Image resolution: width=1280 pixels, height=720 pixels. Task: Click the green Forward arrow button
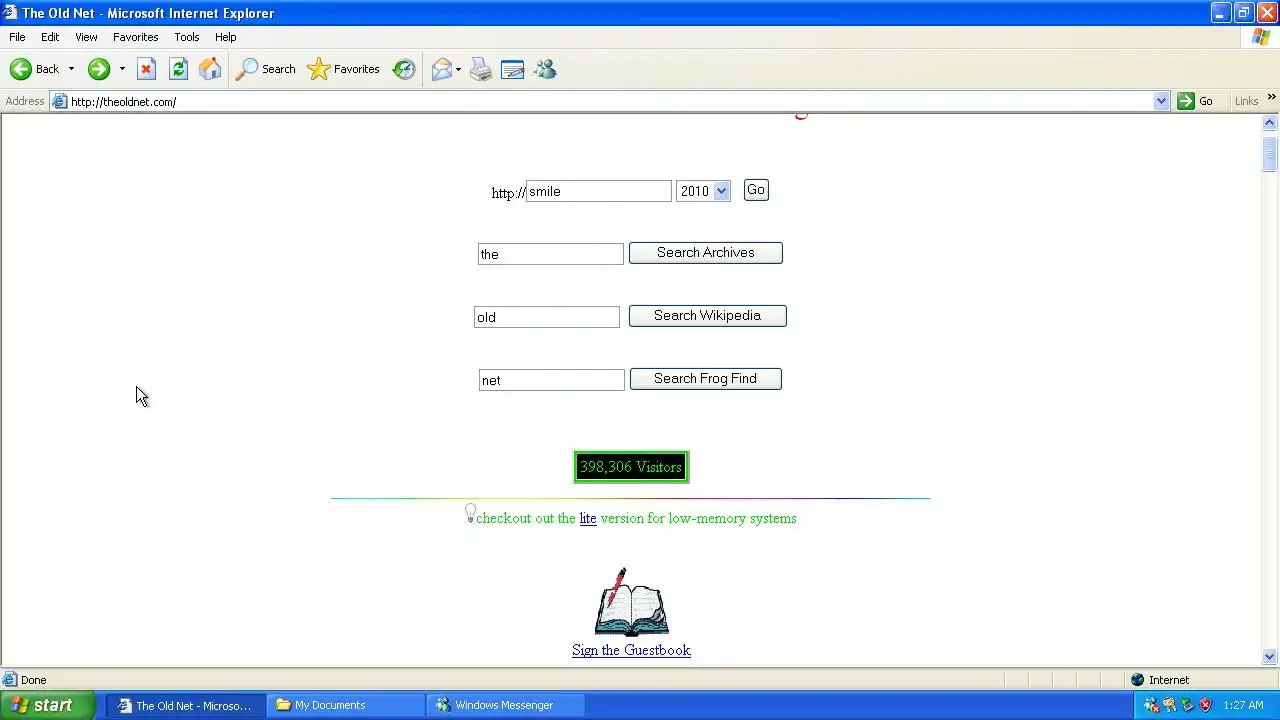pyautogui.click(x=98, y=69)
